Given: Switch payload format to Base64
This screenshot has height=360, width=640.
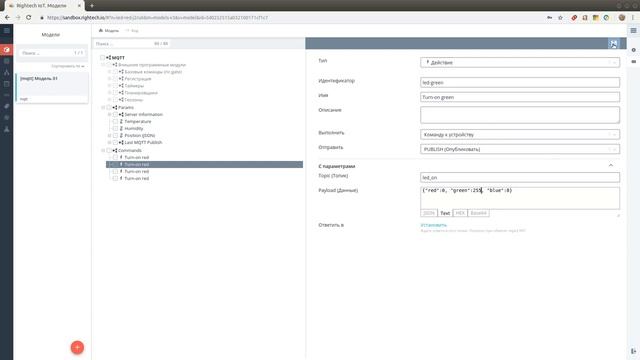Looking at the screenshot, I should pyautogui.click(x=478, y=213).
